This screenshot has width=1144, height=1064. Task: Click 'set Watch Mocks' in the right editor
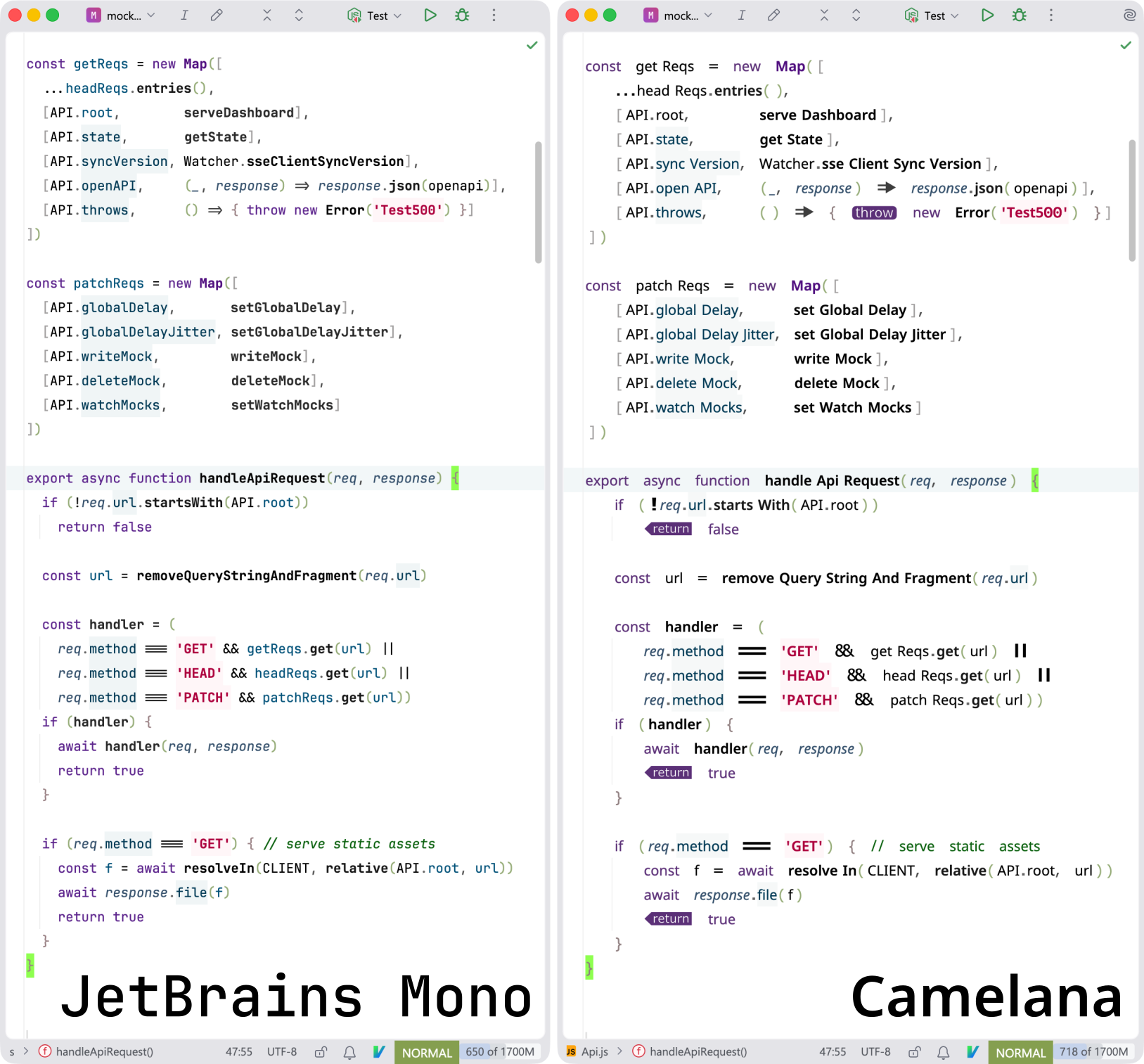coord(852,408)
